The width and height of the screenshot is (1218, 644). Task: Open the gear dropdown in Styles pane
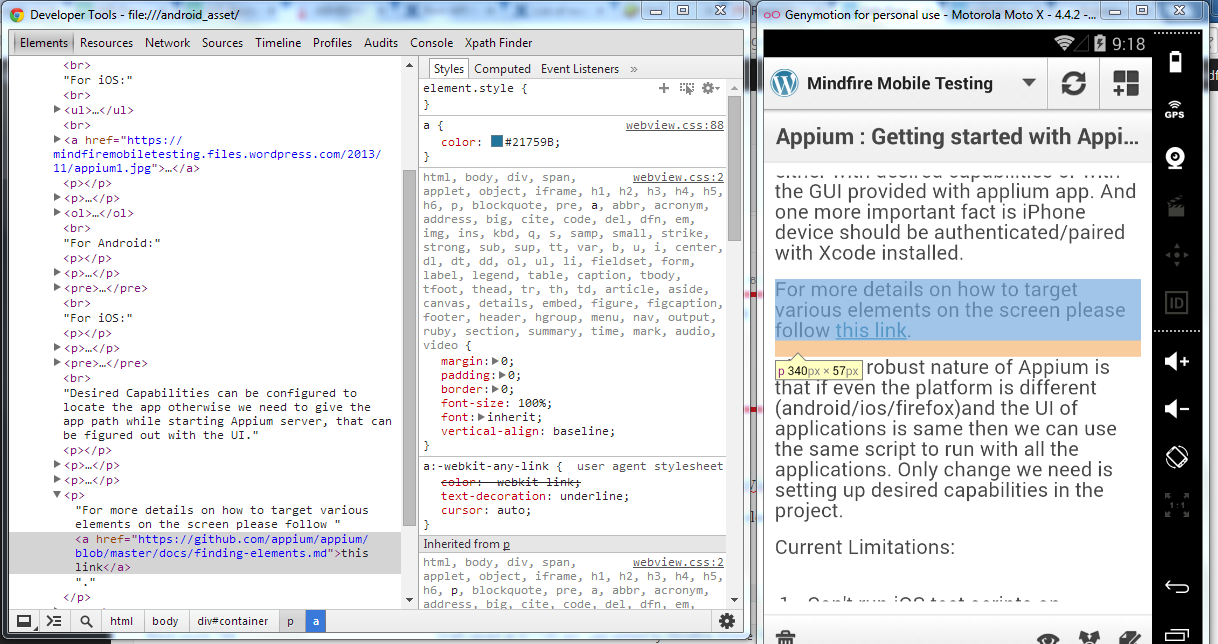[710, 88]
